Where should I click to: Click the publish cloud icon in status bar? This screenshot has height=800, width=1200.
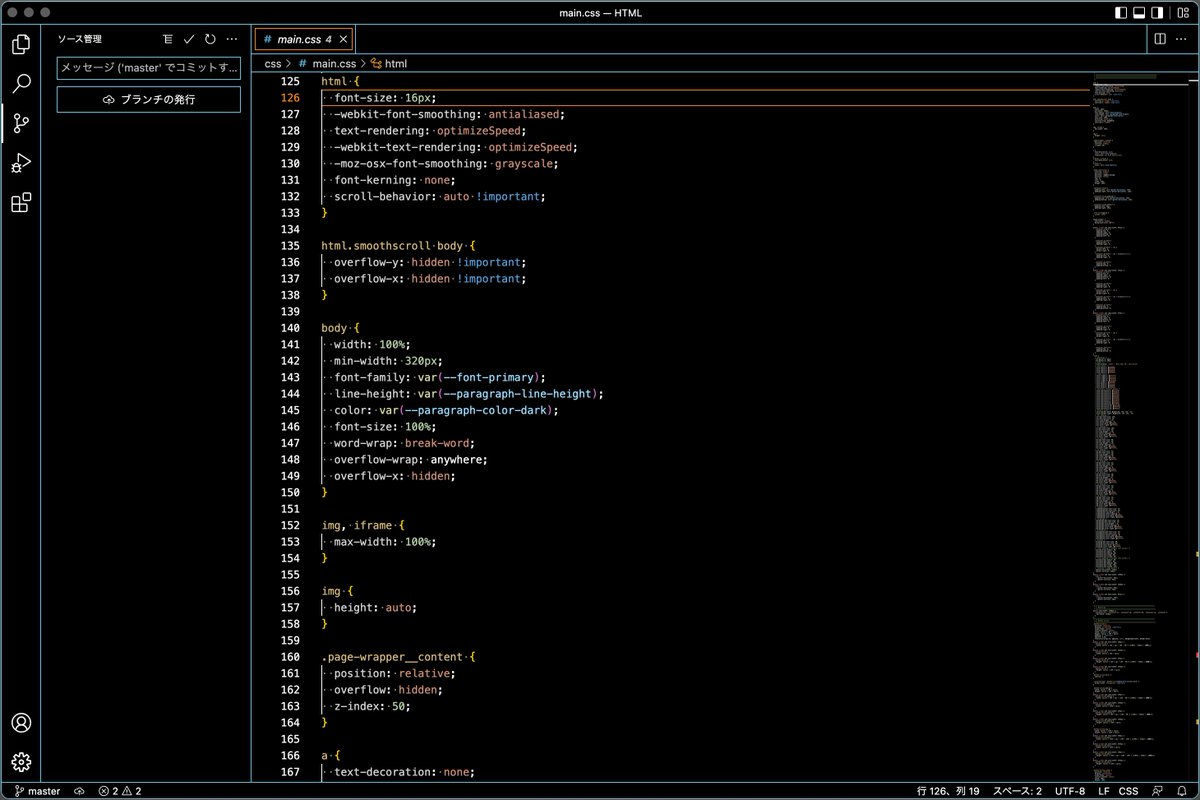[x=80, y=791]
